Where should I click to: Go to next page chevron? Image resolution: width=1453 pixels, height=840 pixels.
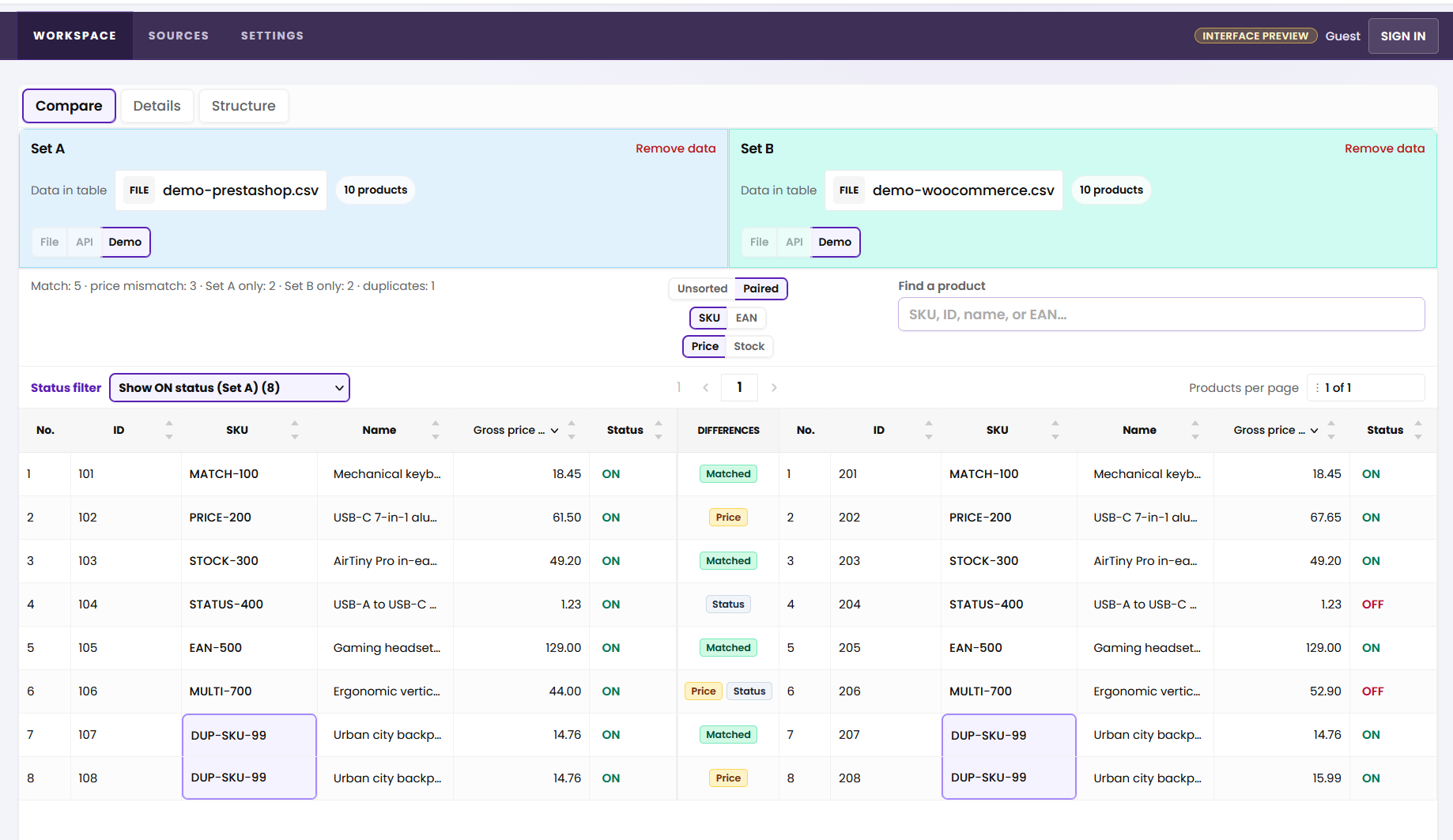tap(774, 387)
